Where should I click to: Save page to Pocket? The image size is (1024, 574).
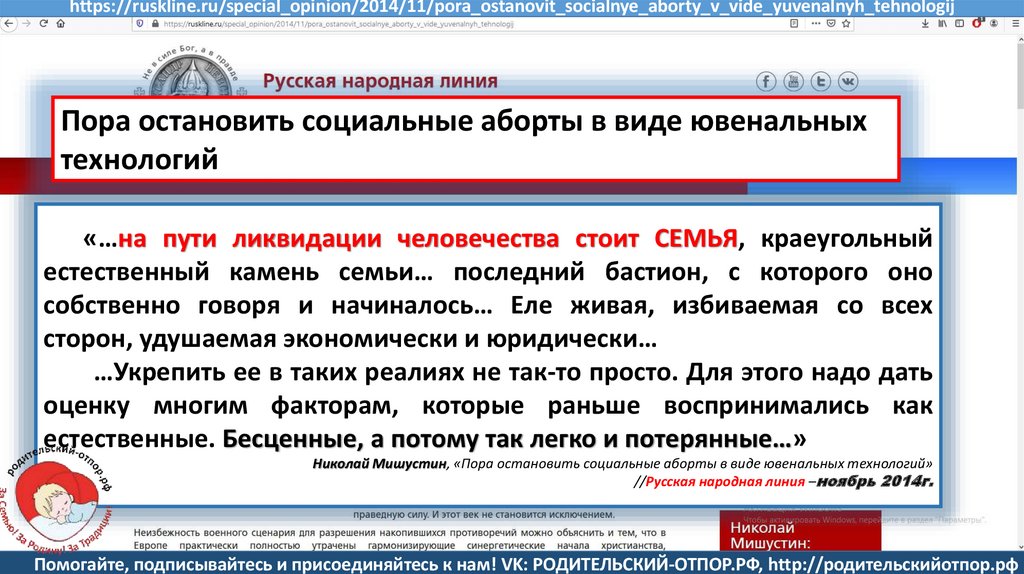[831, 24]
